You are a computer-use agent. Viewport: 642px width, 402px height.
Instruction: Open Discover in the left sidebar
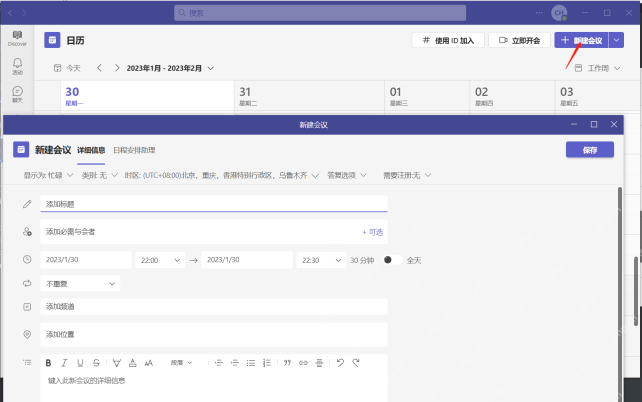click(17, 38)
